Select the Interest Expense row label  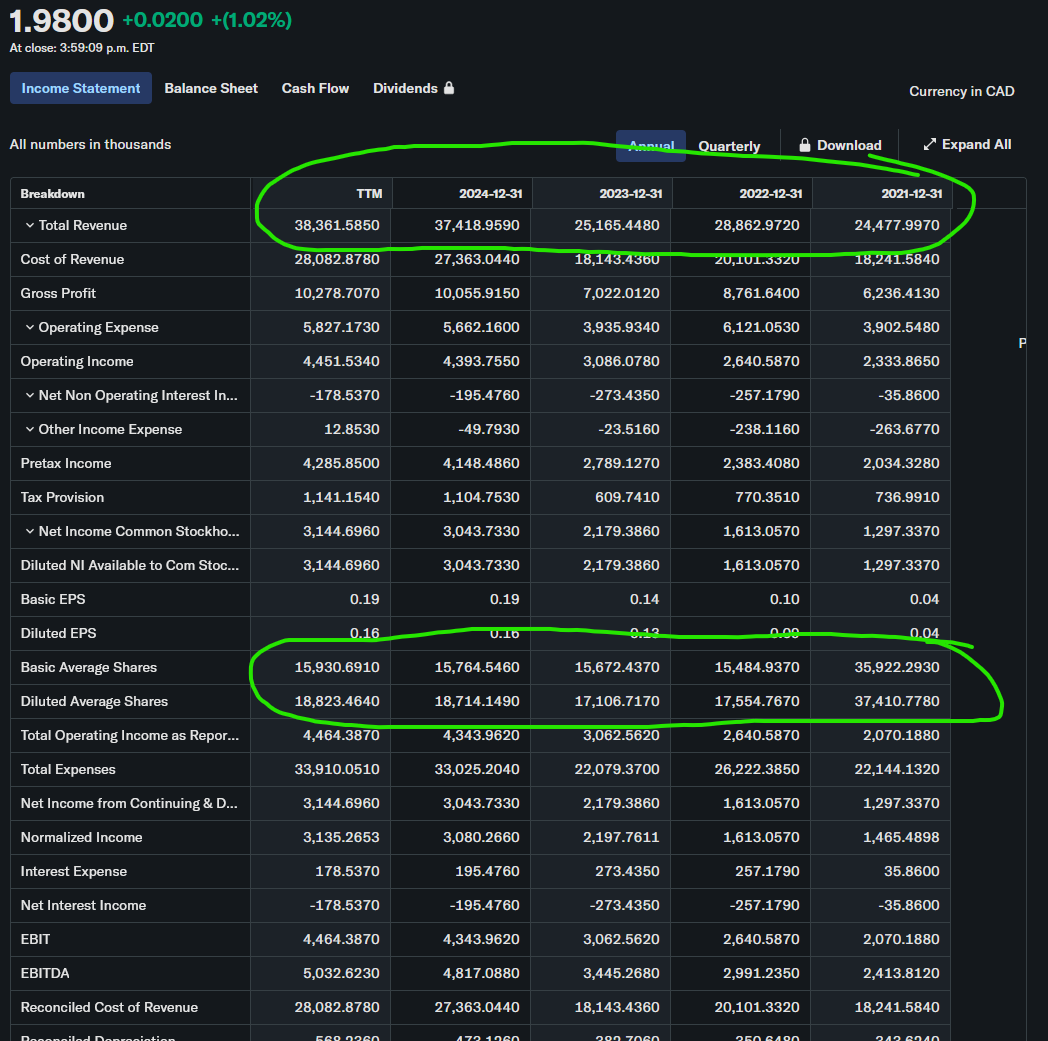74,871
